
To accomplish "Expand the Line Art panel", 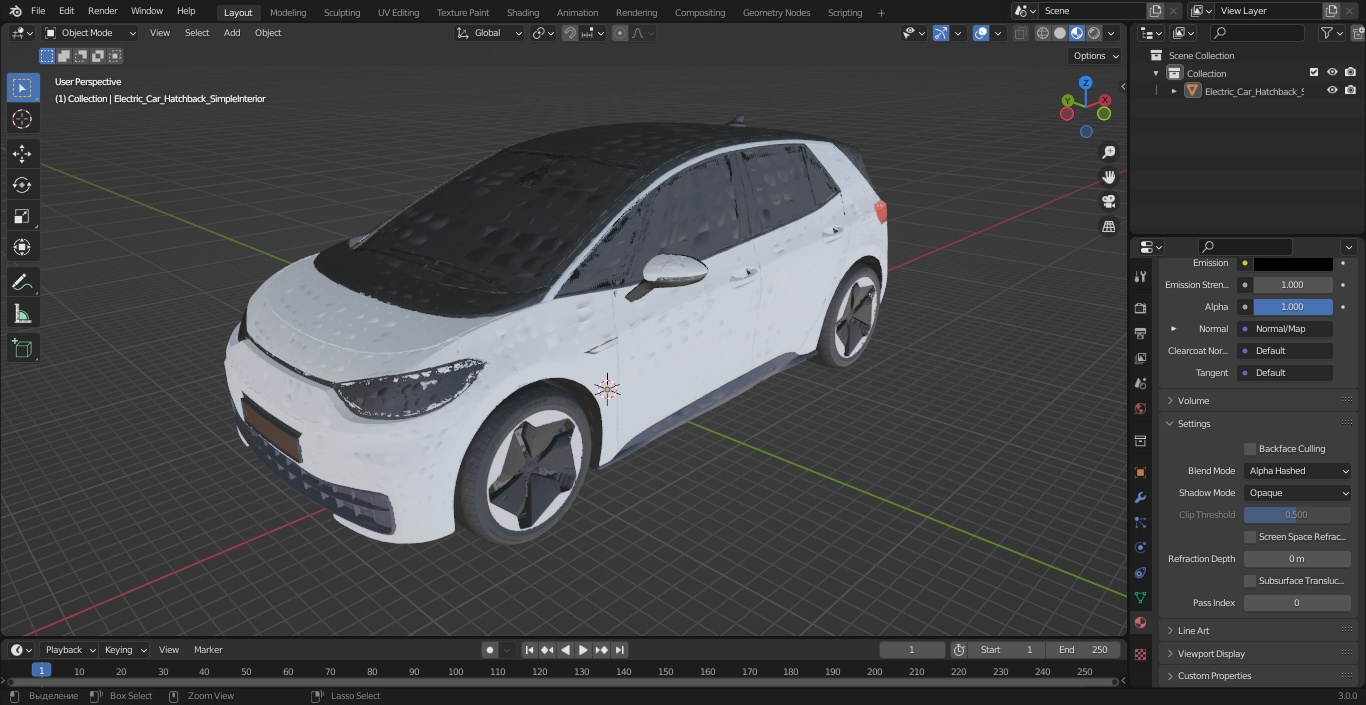I will pyautogui.click(x=1258, y=631).
